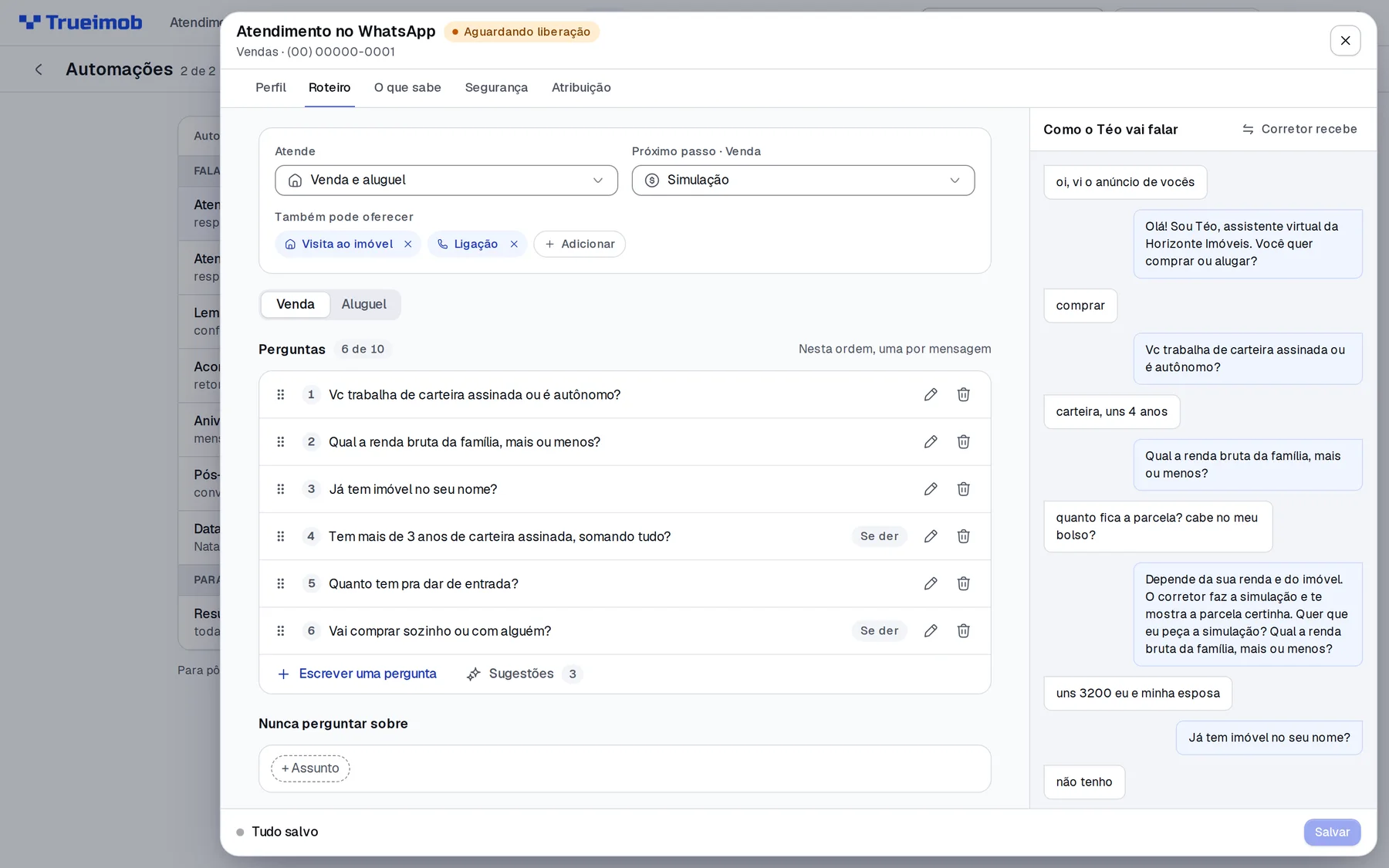Screen dimensions: 1389x868
Task: Edit question 6 Vai comprar sozinho
Action: point(931,630)
